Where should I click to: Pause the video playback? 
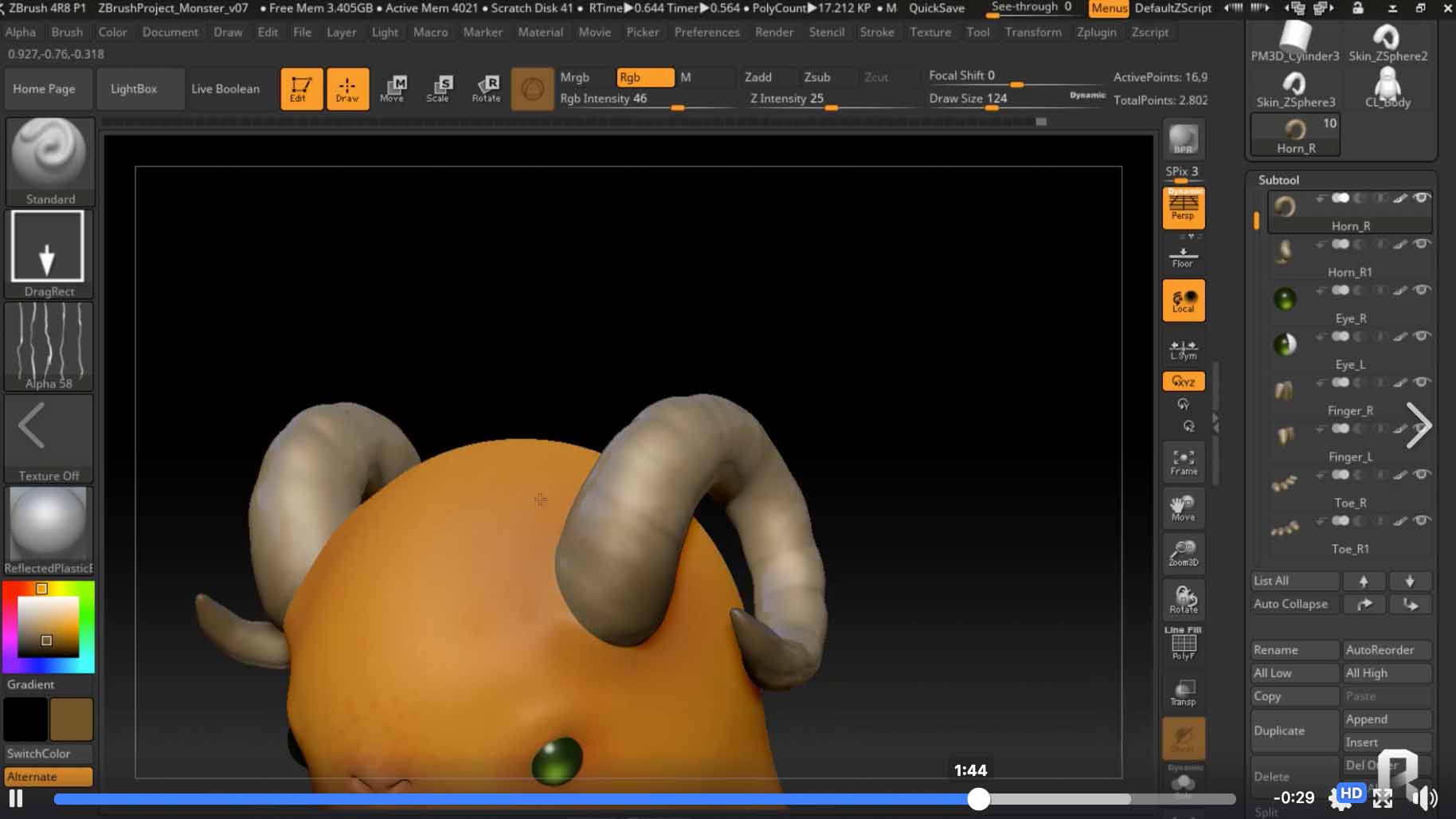click(x=16, y=797)
